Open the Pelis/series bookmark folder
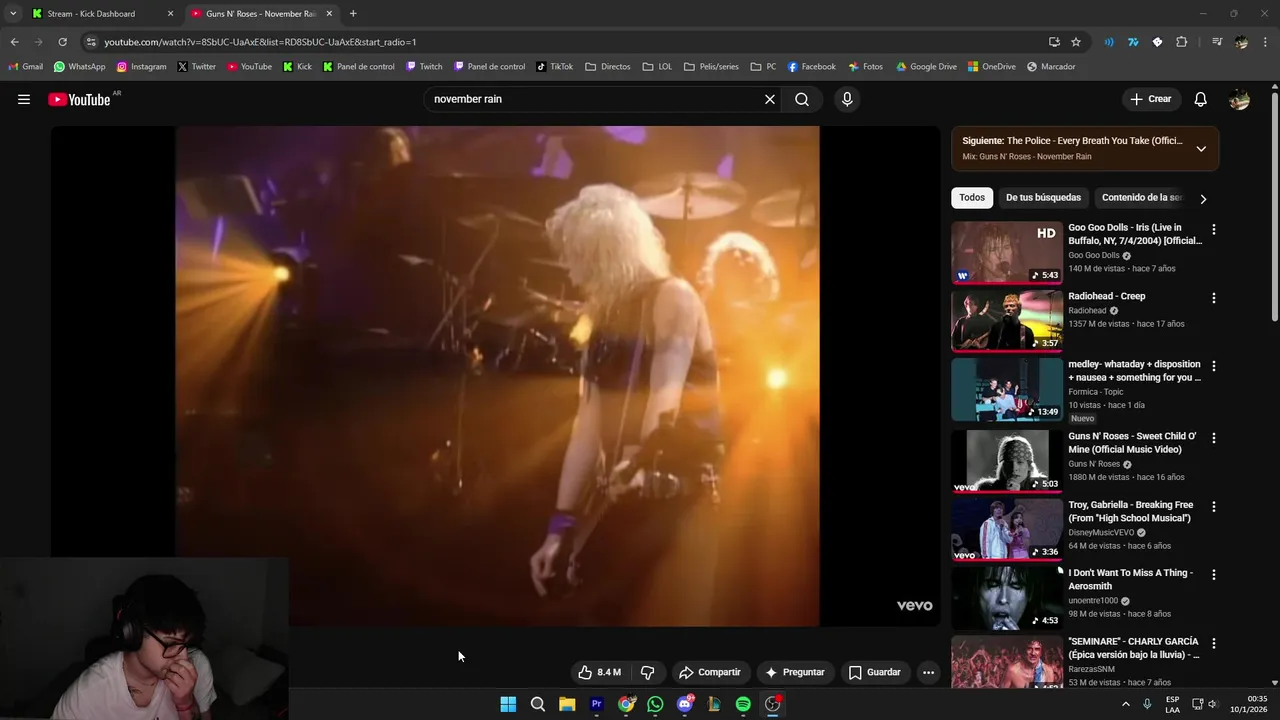The width and height of the screenshot is (1280, 720). (711, 67)
